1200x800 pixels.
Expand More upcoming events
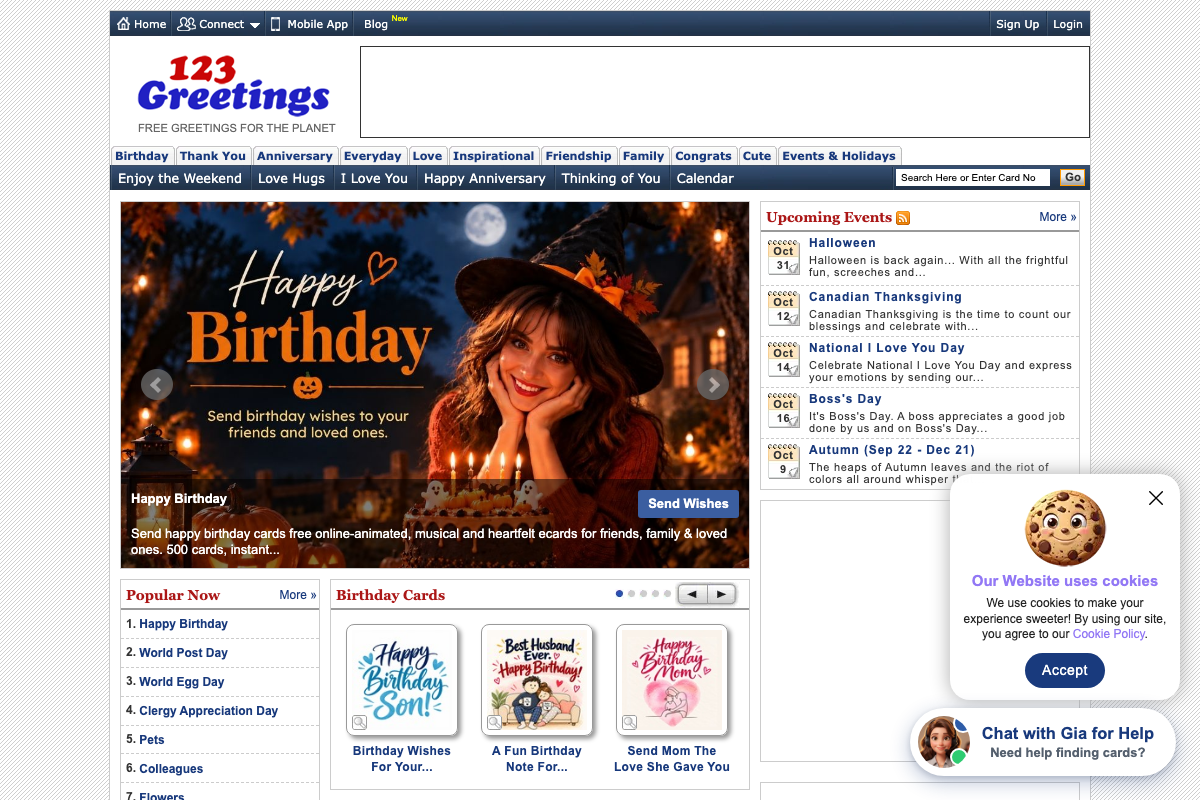pyautogui.click(x=1058, y=217)
